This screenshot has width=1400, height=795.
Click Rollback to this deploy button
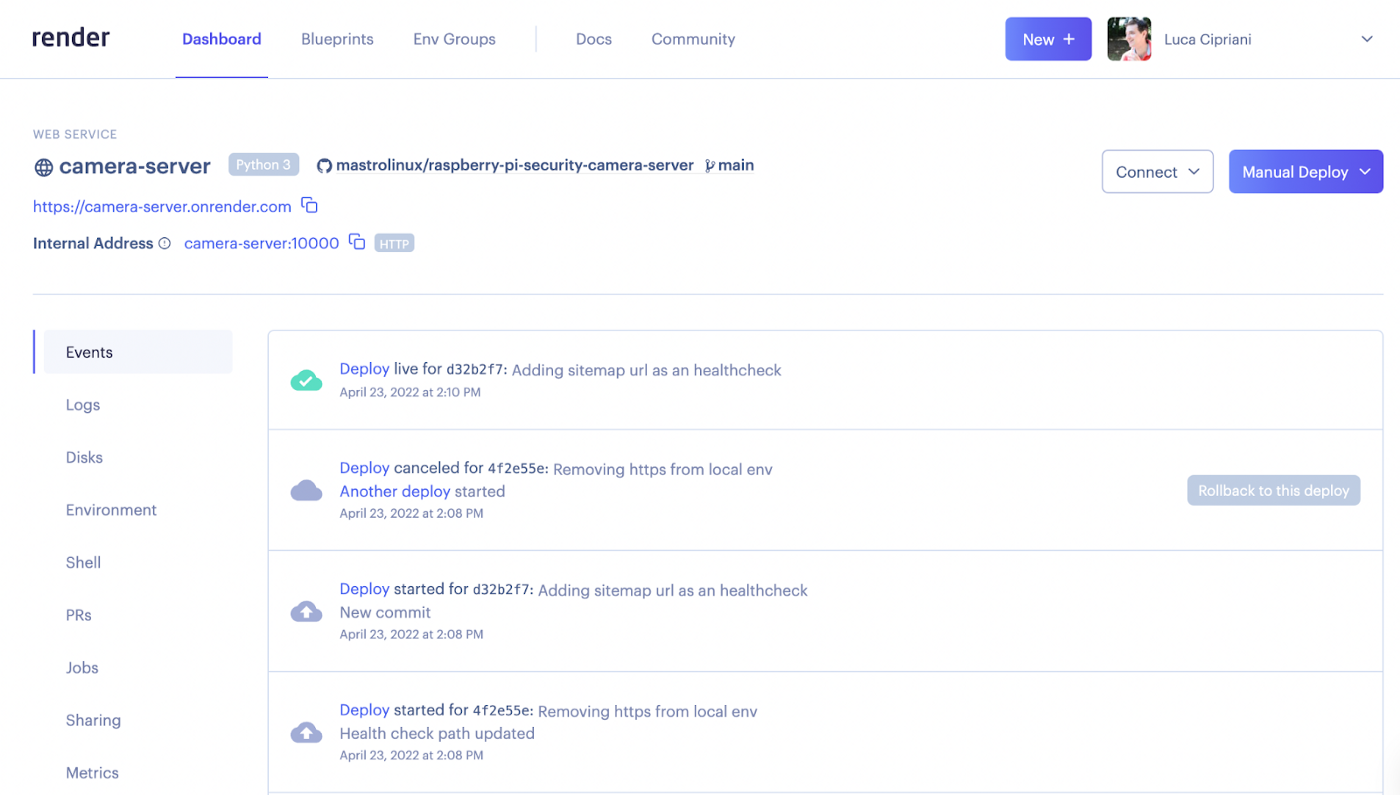(x=1273, y=490)
